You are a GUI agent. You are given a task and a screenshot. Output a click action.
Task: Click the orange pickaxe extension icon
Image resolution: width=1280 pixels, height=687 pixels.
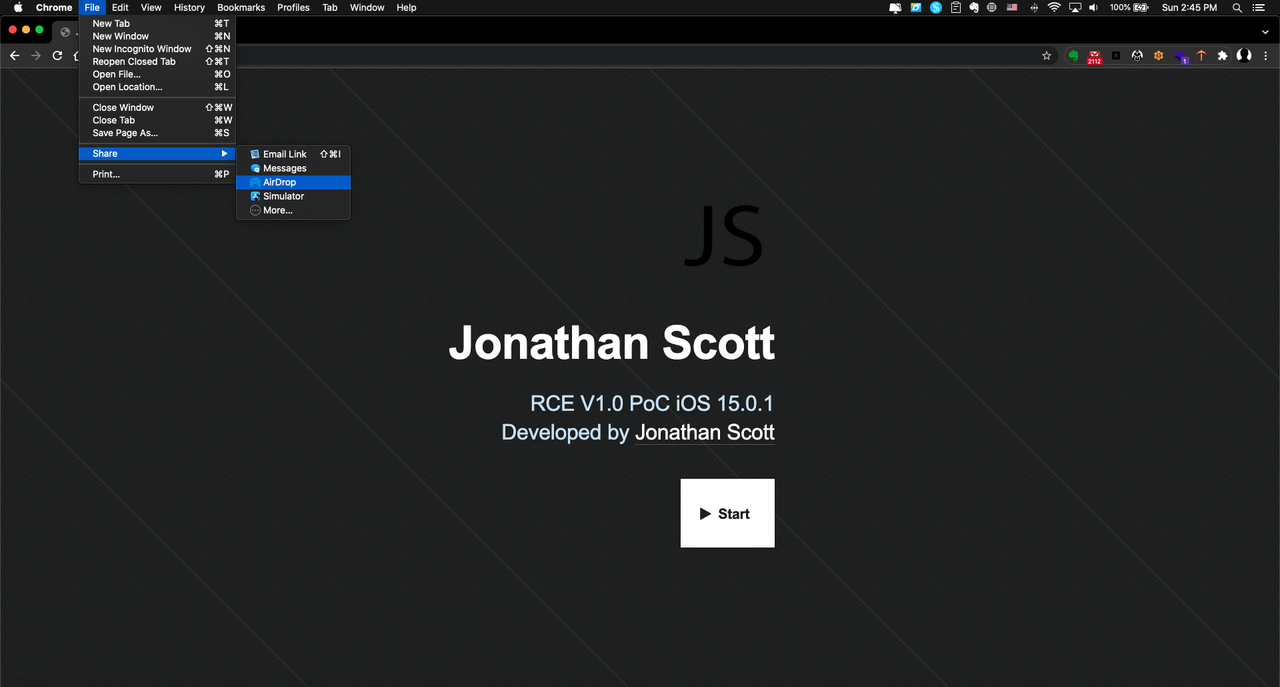click(x=1201, y=56)
